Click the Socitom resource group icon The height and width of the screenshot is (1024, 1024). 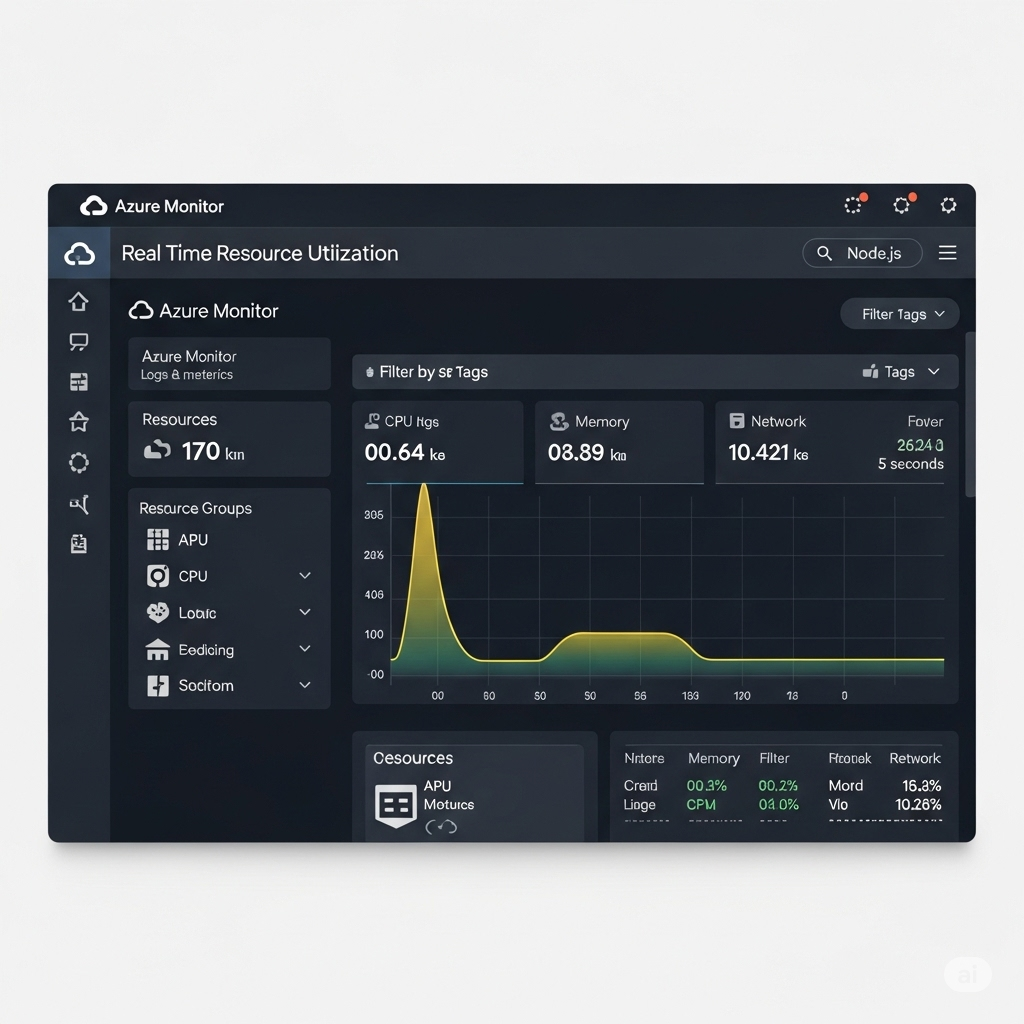[x=157, y=686]
